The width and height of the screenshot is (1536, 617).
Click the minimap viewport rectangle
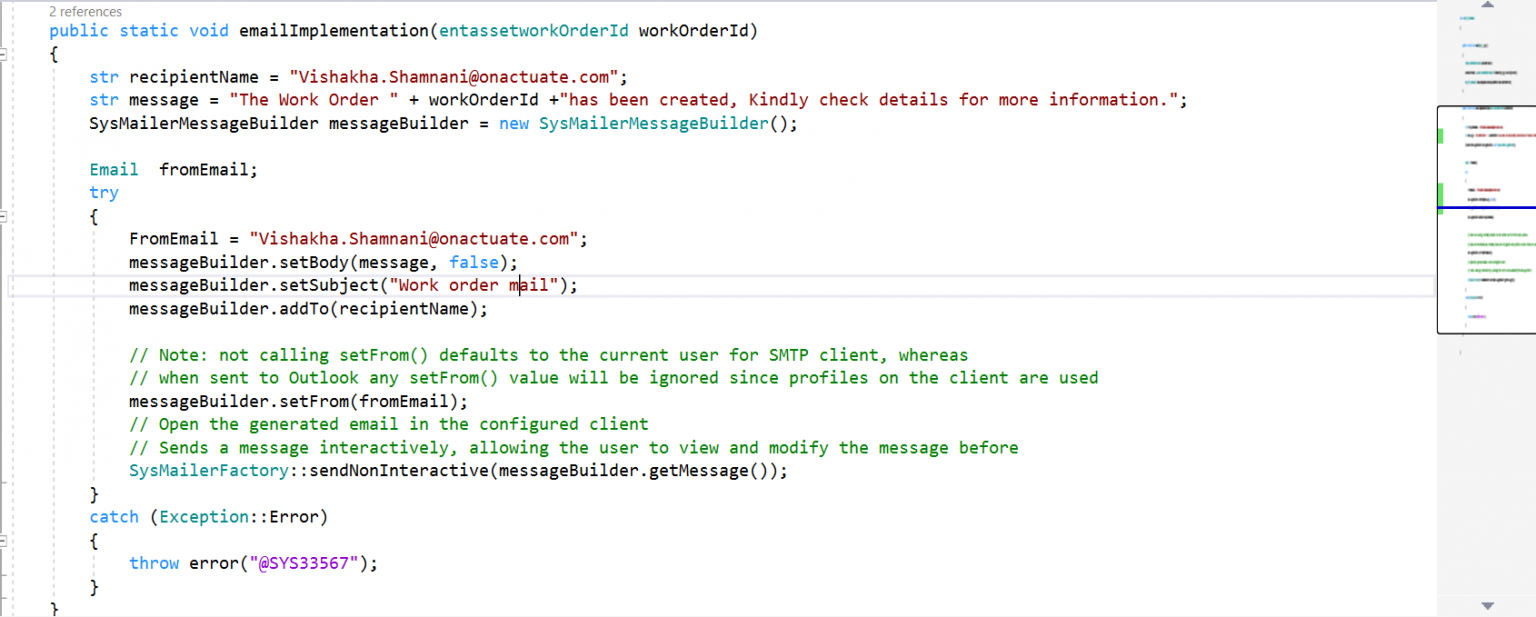click(1486, 220)
